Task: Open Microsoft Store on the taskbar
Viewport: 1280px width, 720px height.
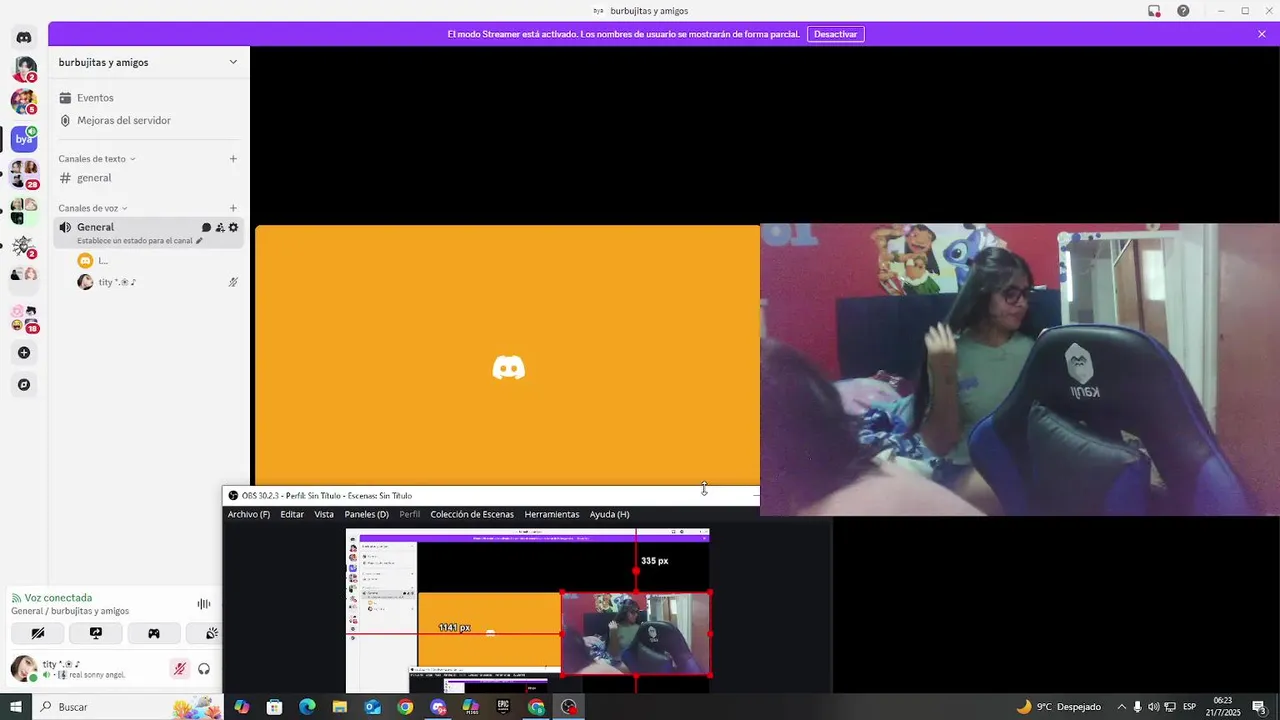Action: [274, 707]
